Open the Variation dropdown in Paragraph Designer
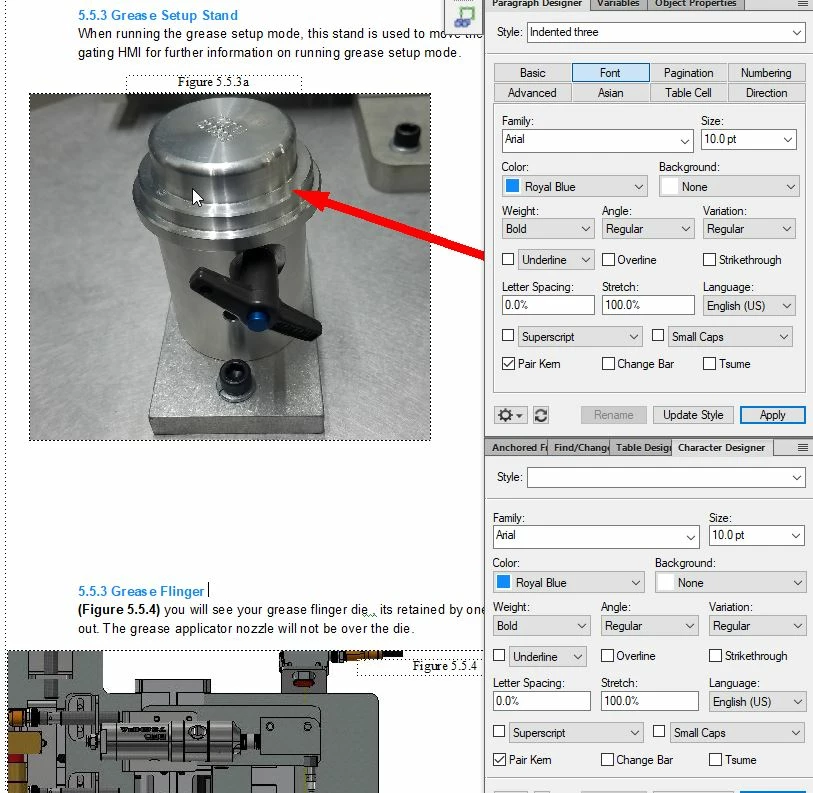This screenshot has height=793, width=813. click(x=749, y=229)
